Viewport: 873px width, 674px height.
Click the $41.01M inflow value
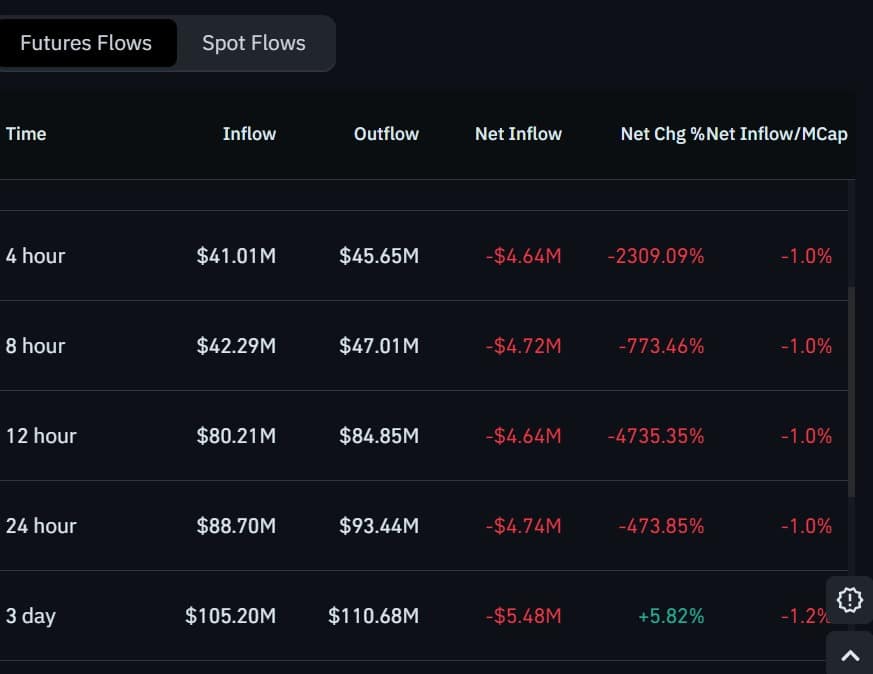point(236,256)
